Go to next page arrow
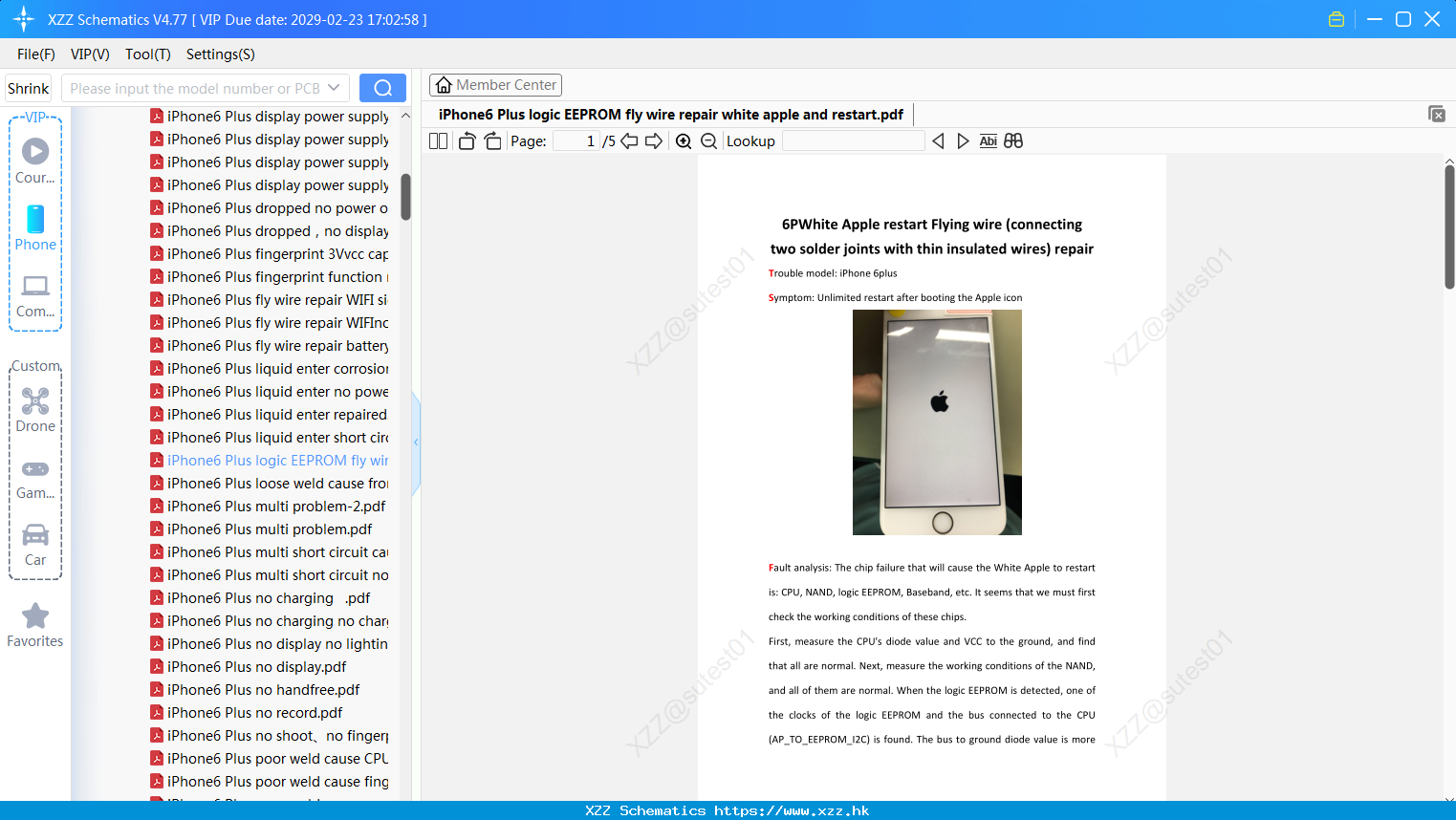1456x820 pixels. (654, 140)
